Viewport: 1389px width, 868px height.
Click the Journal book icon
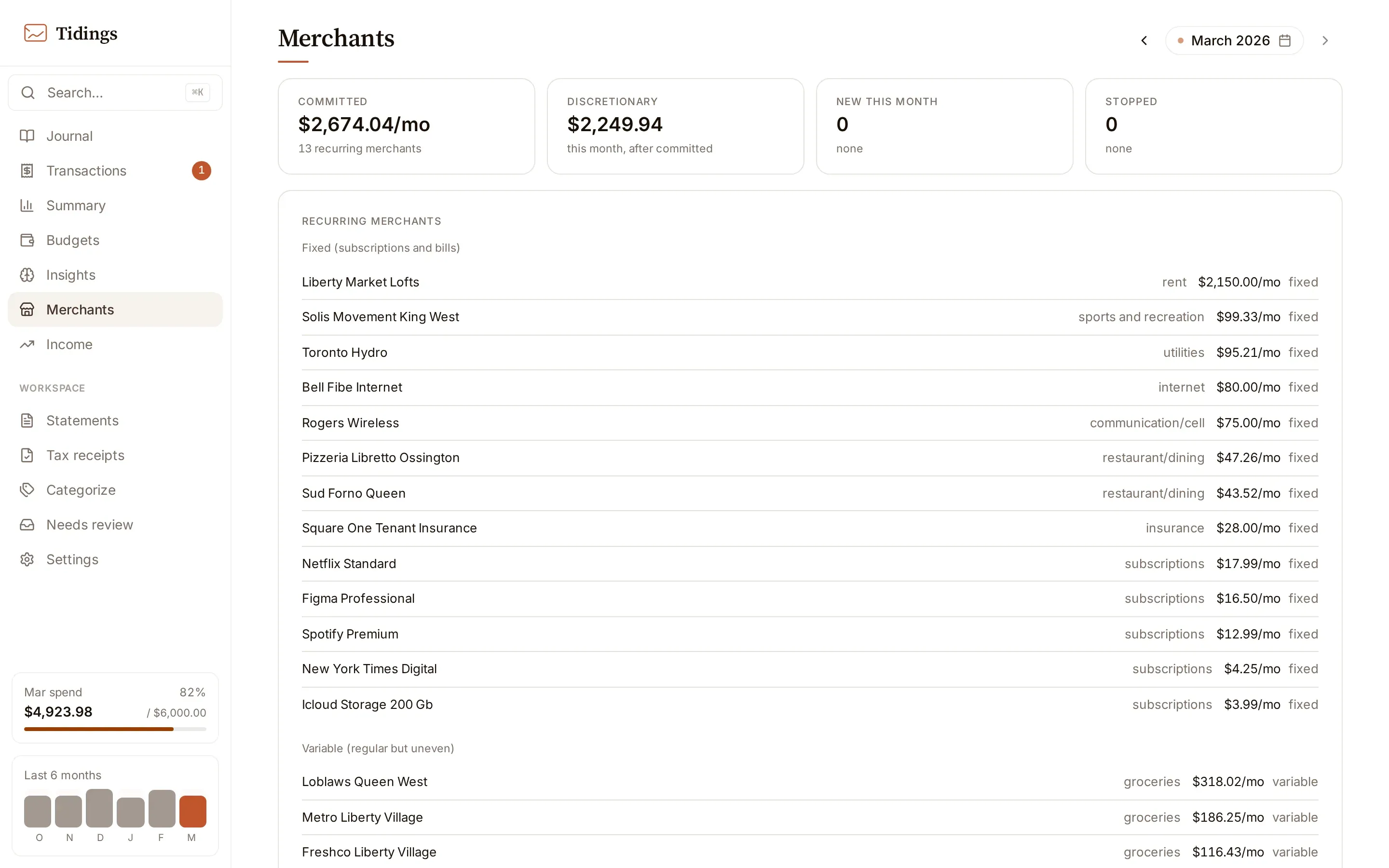pos(27,136)
